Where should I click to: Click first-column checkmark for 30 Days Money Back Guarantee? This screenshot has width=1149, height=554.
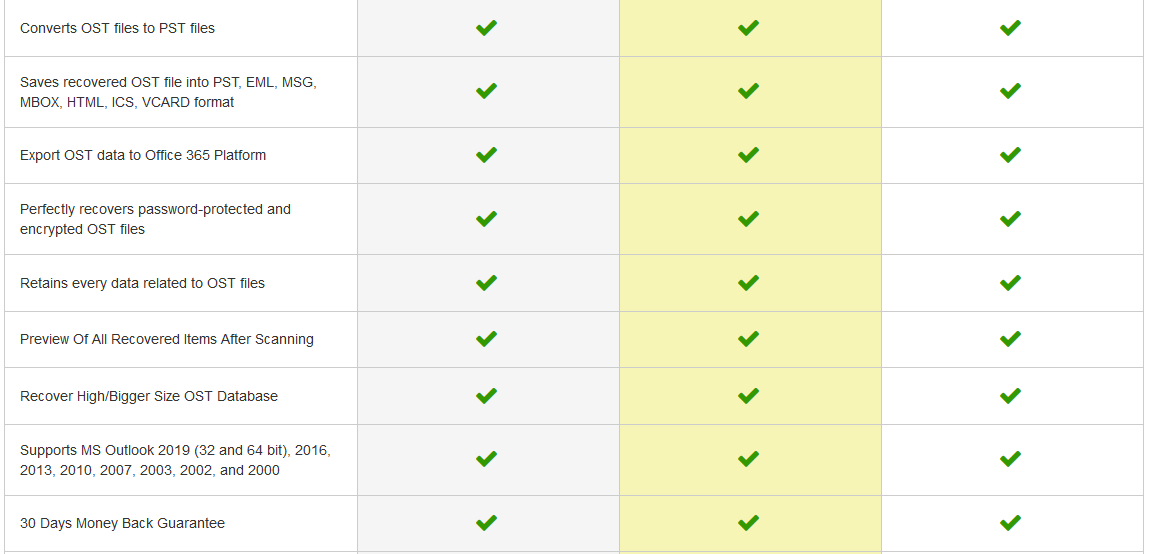pyautogui.click(x=487, y=523)
